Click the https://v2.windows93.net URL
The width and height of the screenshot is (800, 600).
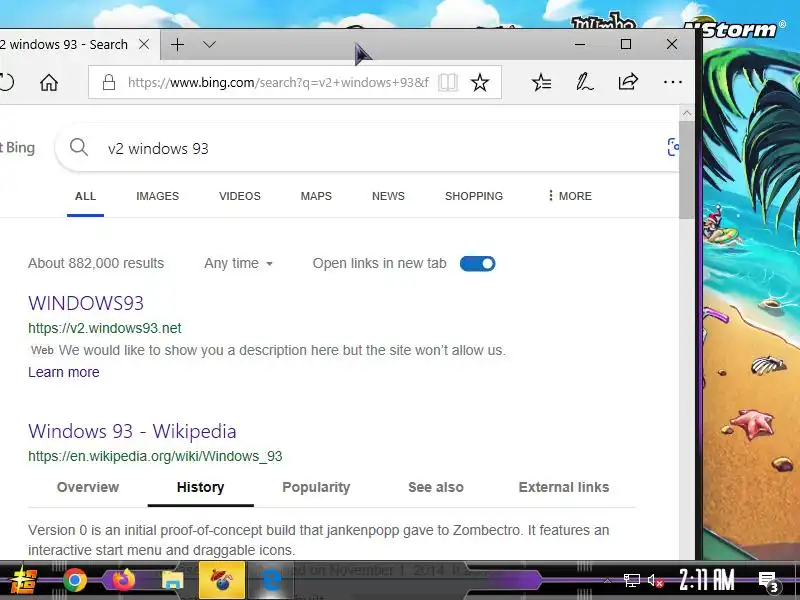coord(105,328)
